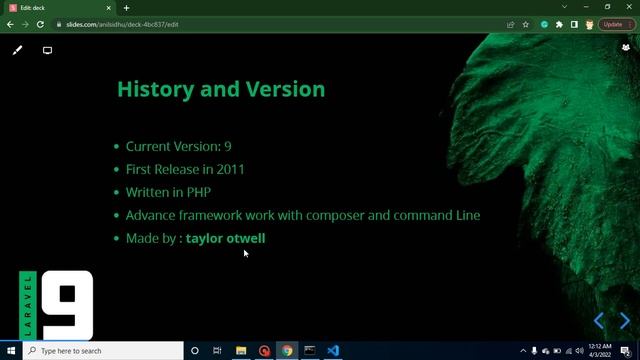Image resolution: width=640 pixels, height=360 pixels.
Task: Open the notification center icon
Action: [625, 351]
